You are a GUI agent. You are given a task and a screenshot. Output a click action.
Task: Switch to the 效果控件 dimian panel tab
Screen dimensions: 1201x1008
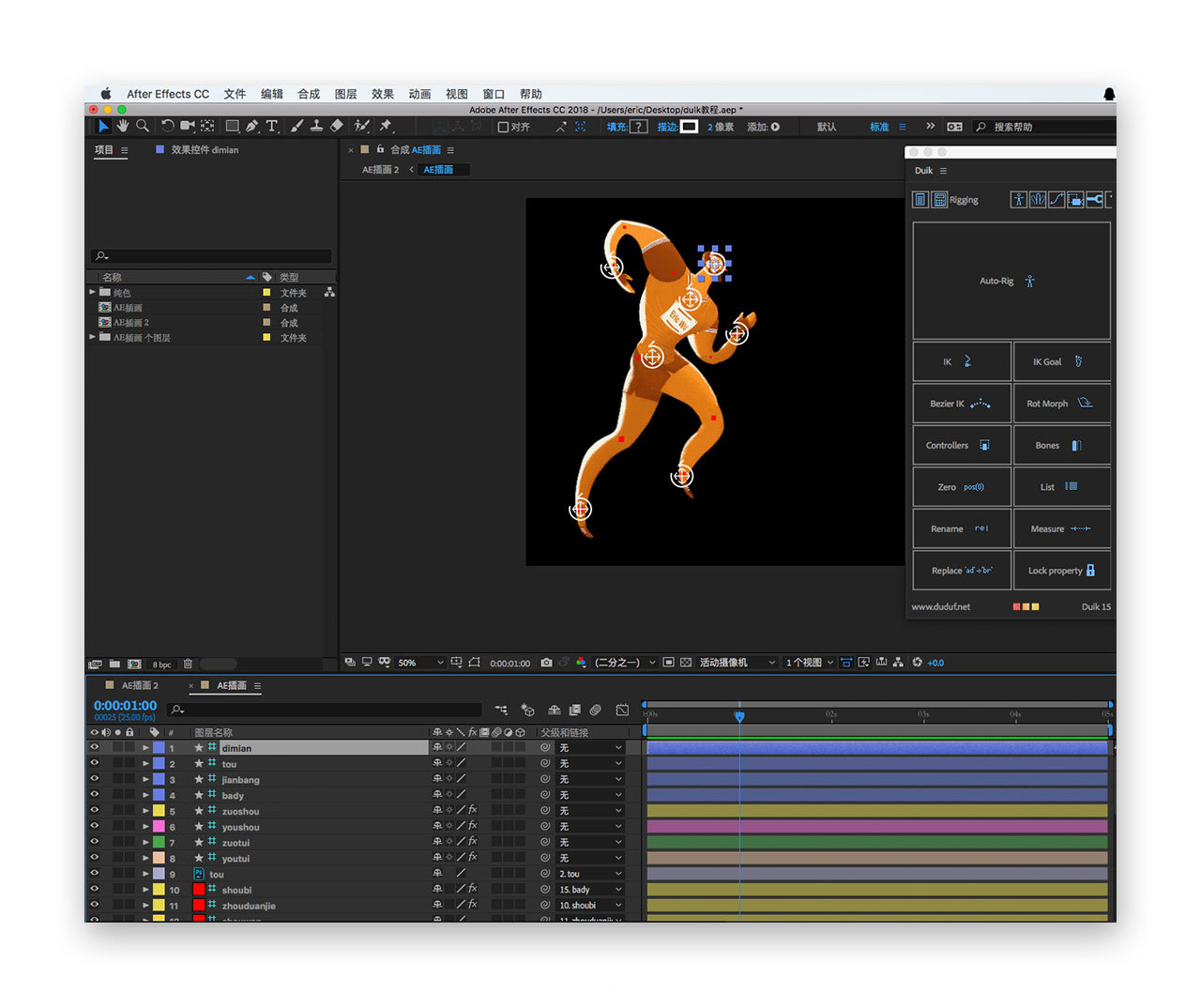[x=205, y=150]
